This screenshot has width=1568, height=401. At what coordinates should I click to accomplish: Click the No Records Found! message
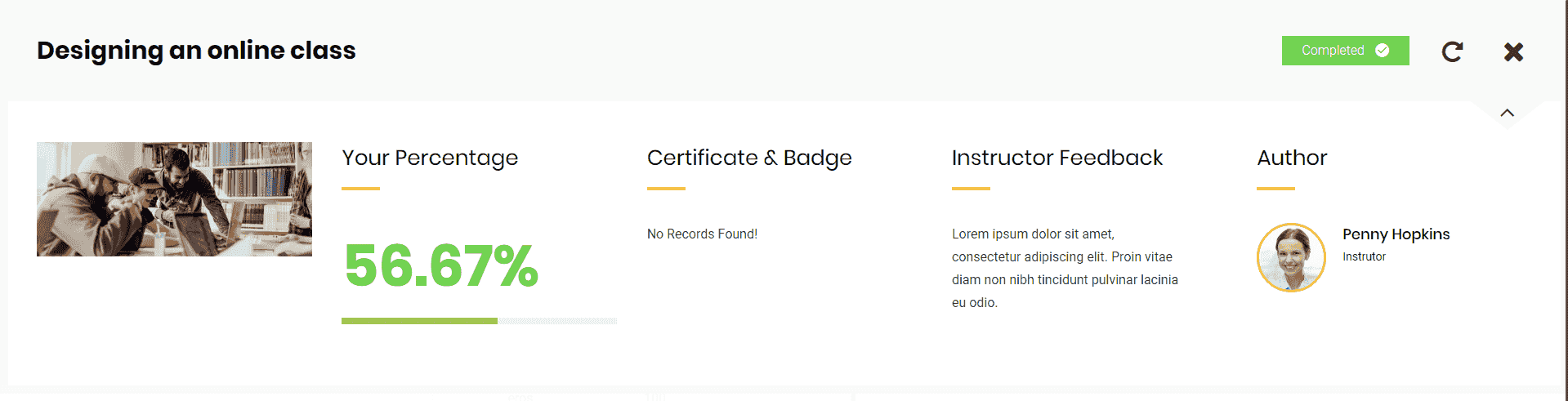(702, 234)
